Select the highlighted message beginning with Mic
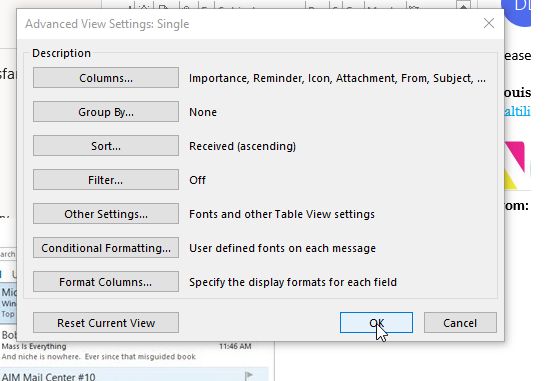551x381 pixels. pyautogui.click(x=8, y=302)
